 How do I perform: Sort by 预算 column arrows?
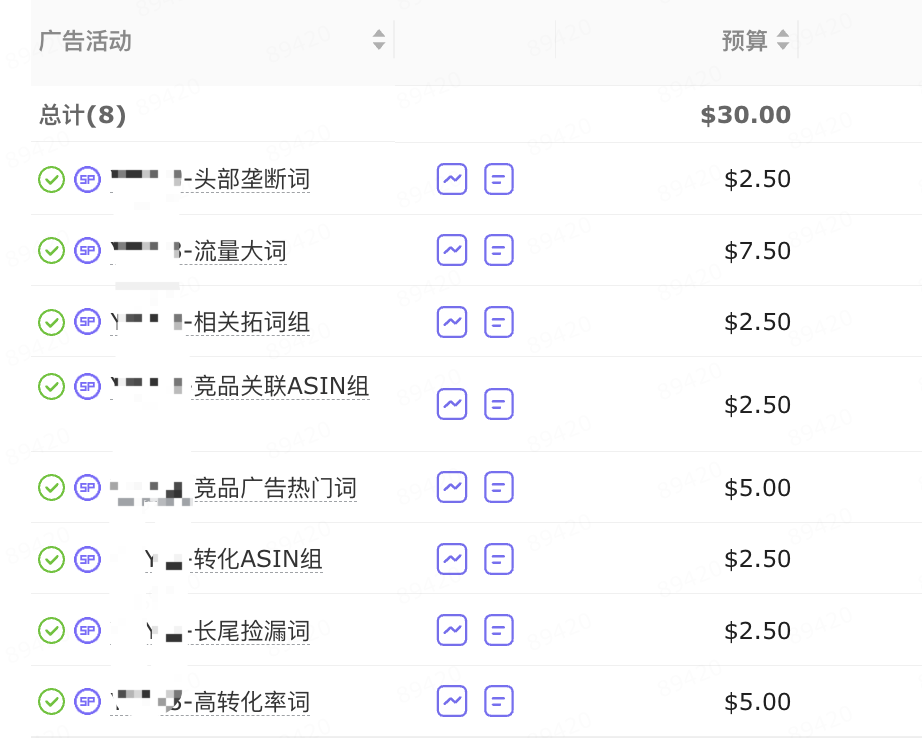pyautogui.click(x=783, y=40)
